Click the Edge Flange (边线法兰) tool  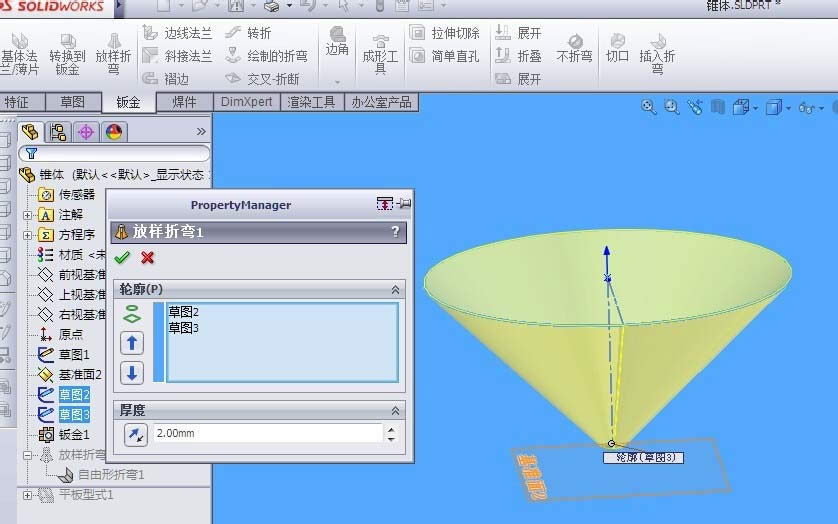(177, 33)
